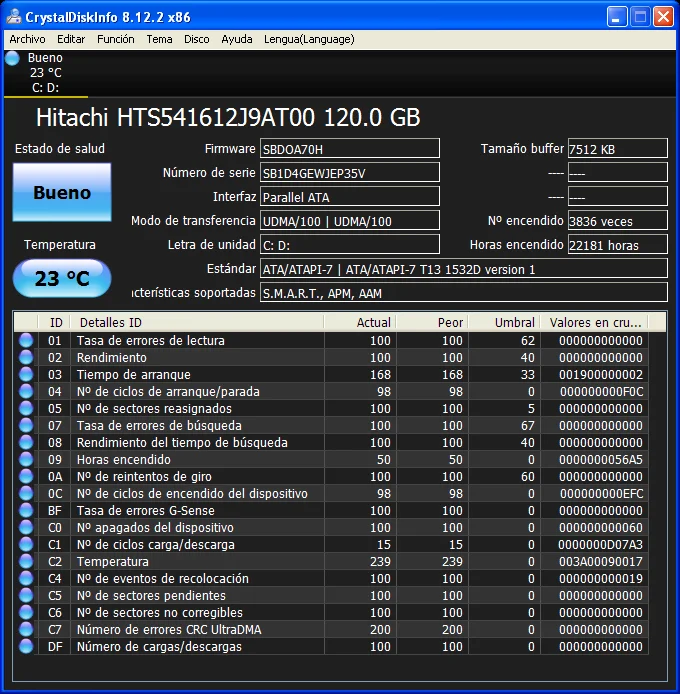The width and height of the screenshot is (680, 694).
Task: Open the Función menu
Action: tap(116, 39)
